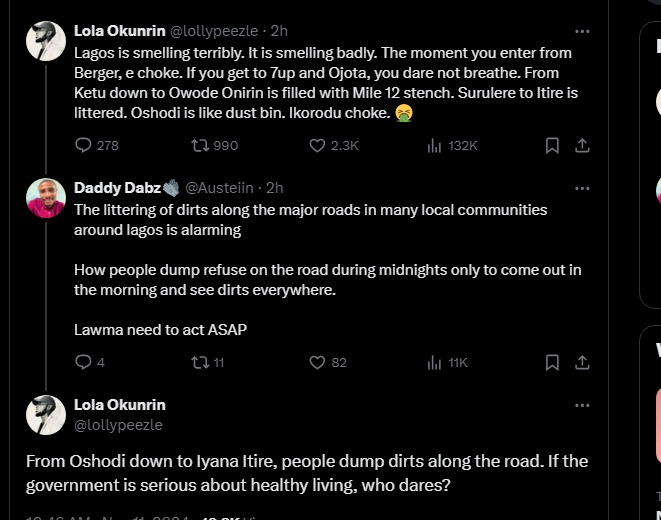Viewport: 661px width, 520px height.
Task: Bookmark Lola Okunrin's first tweet
Action: point(551,145)
